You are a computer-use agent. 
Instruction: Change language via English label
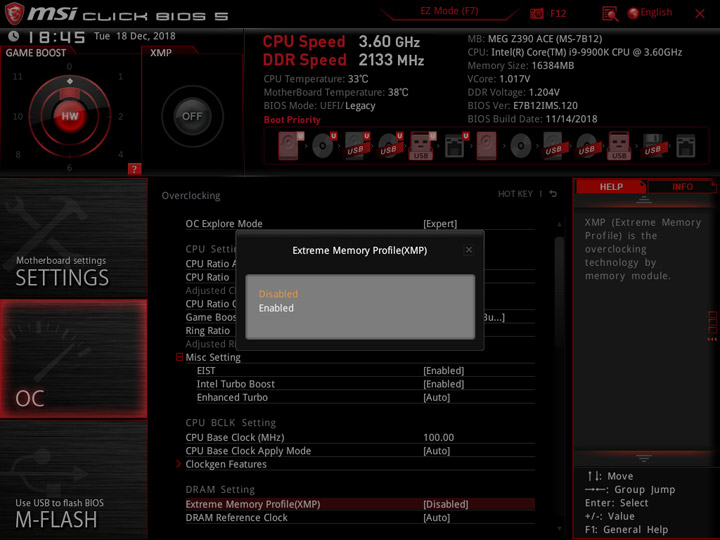click(x=656, y=12)
